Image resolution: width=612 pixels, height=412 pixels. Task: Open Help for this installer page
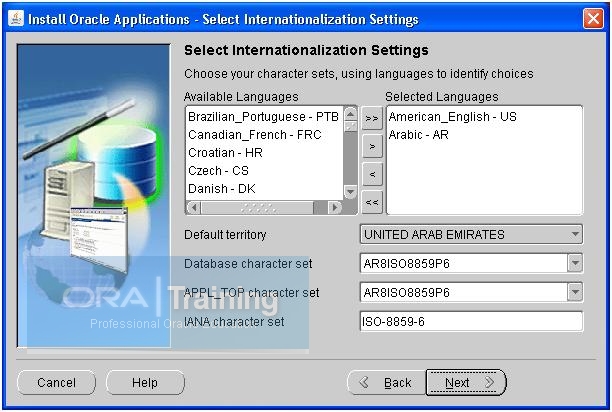pos(145,382)
